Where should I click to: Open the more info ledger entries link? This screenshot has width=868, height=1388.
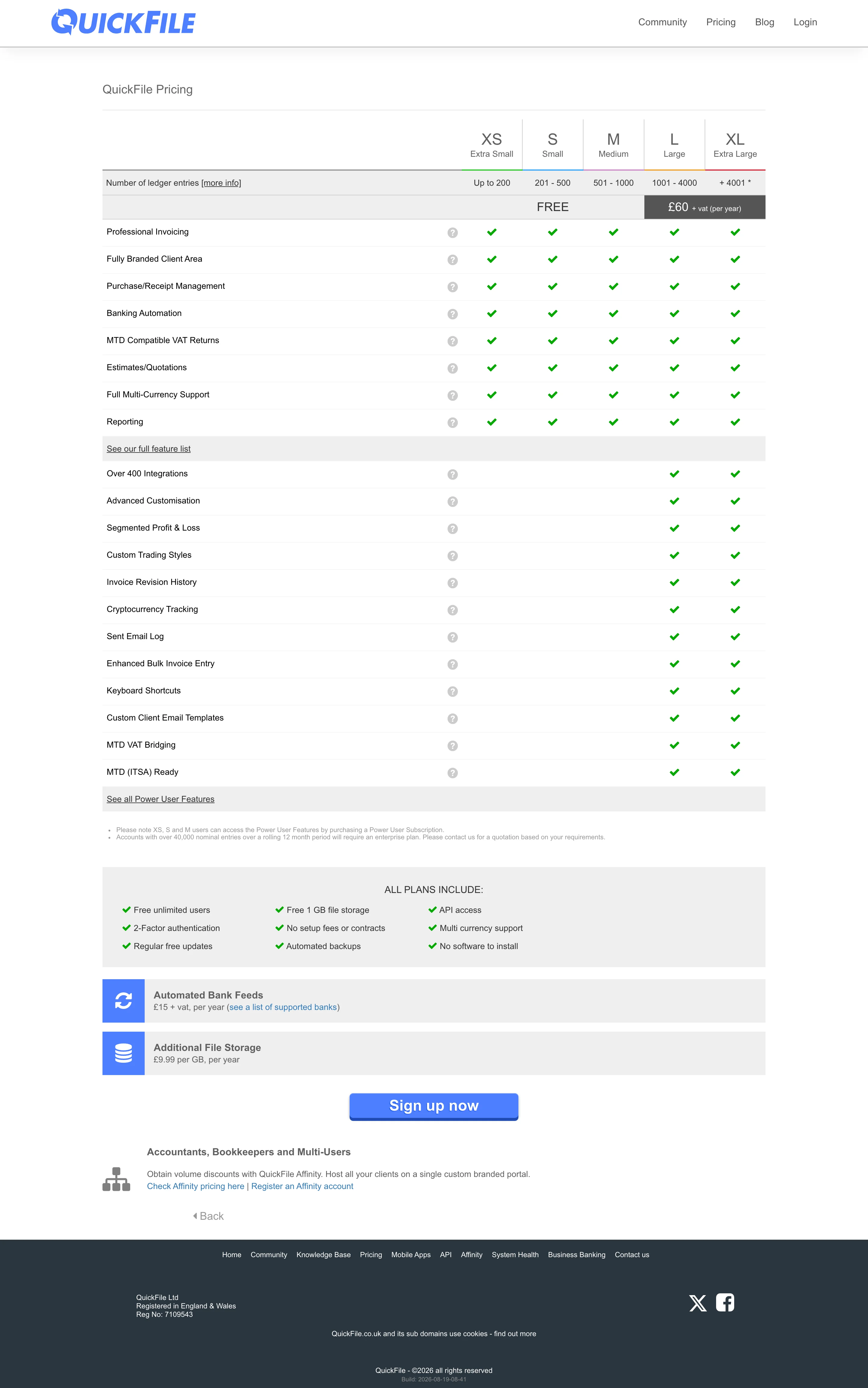click(221, 183)
